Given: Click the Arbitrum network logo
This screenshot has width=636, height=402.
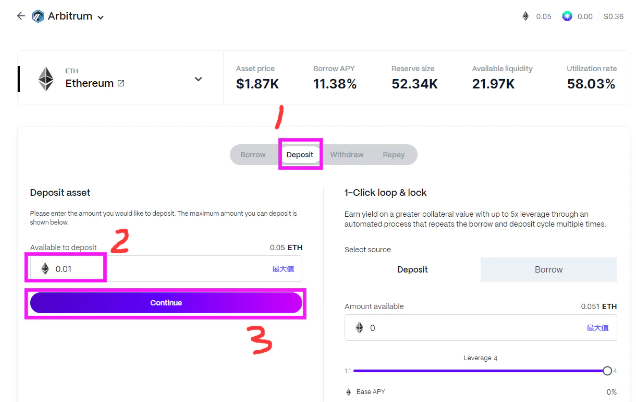Looking at the screenshot, I should pyautogui.click(x=38, y=16).
